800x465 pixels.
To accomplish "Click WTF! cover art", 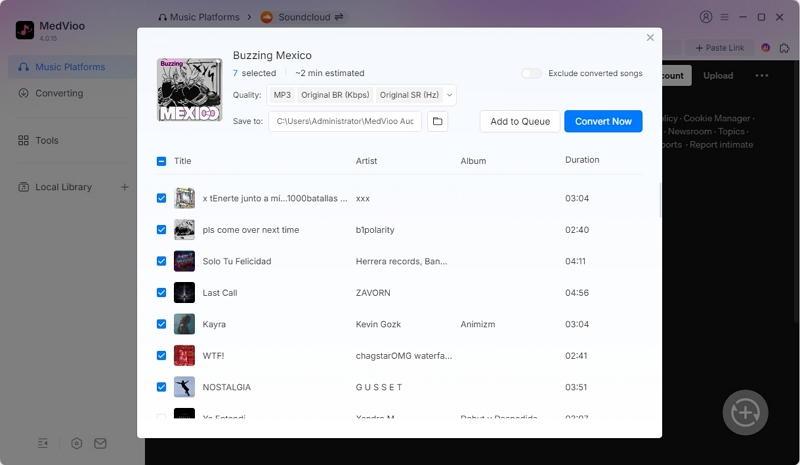I will click(184, 356).
